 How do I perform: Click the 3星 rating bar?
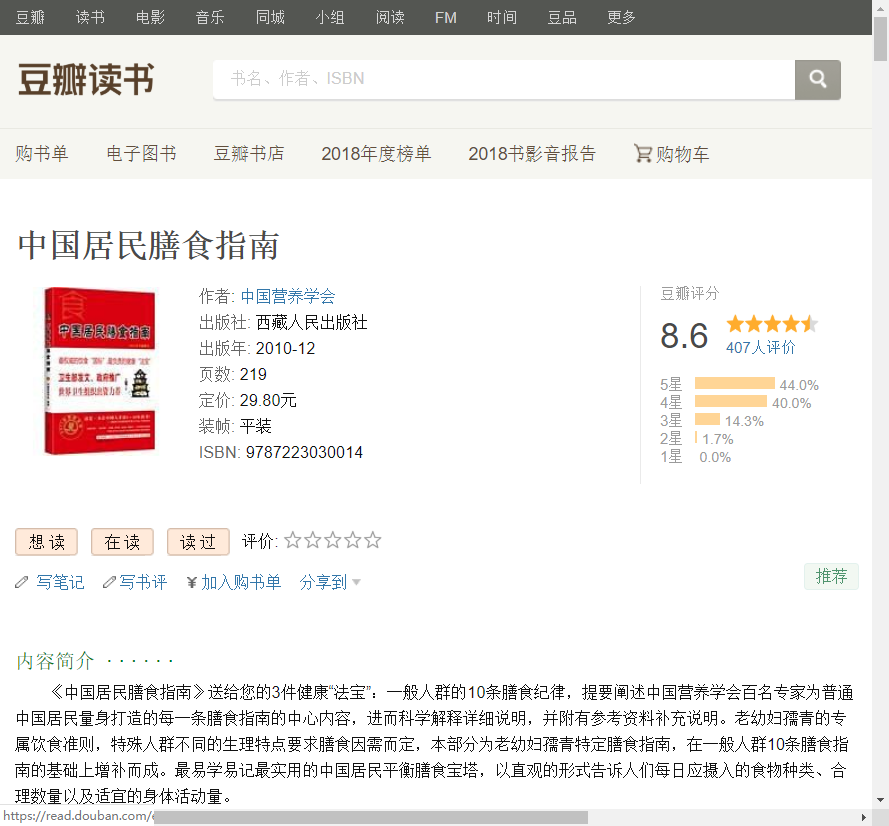coord(708,420)
